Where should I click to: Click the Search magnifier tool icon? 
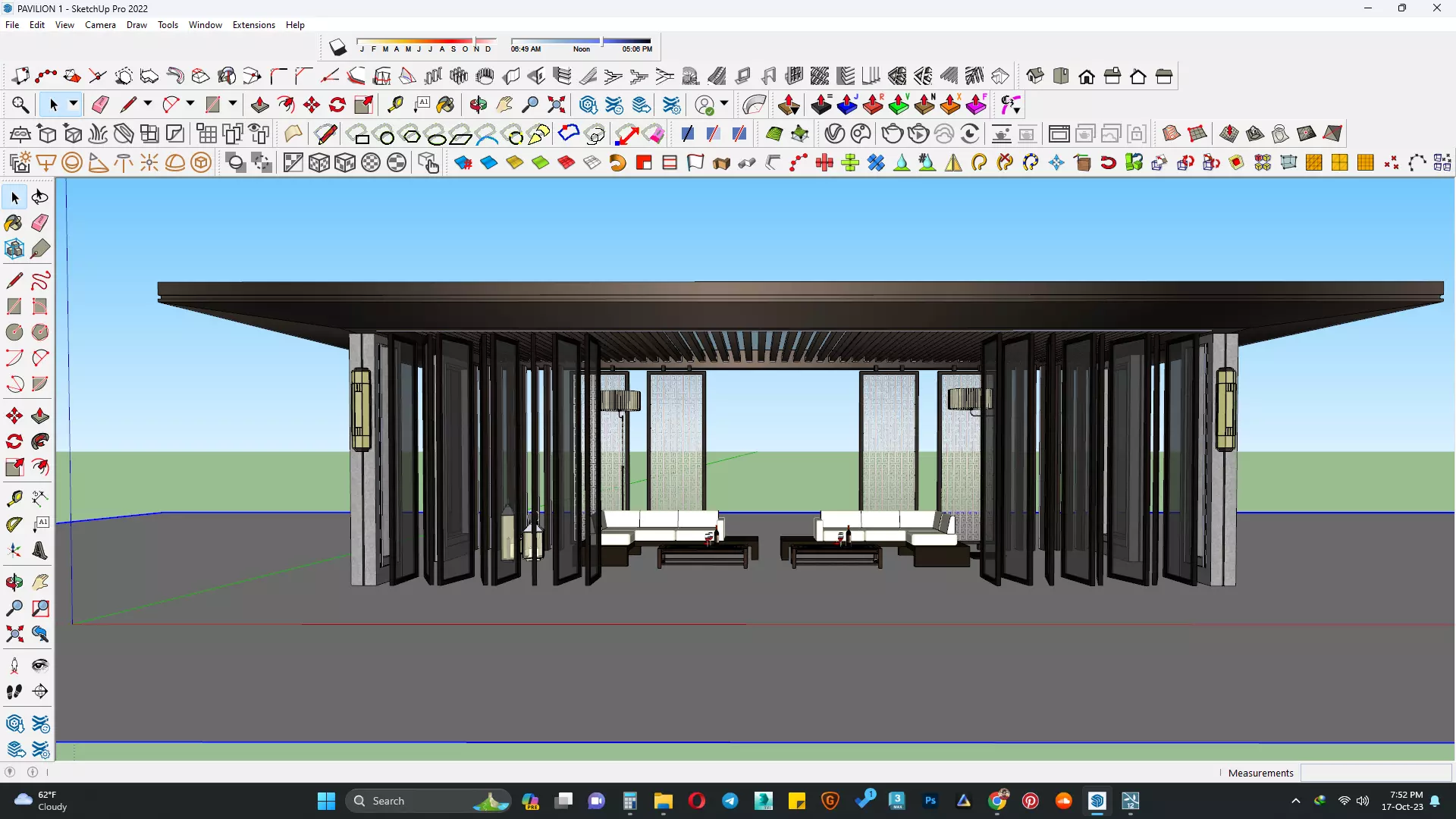click(20, 105)
